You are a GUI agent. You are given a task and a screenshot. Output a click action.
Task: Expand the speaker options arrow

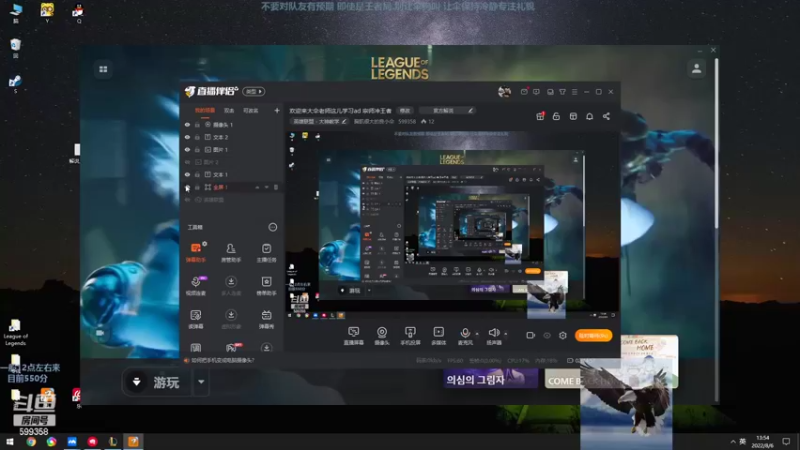[506, 334]
